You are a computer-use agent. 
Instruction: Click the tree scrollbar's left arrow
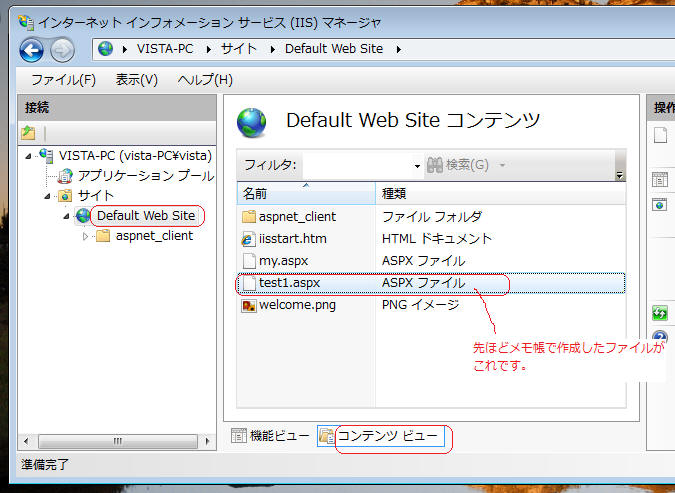26,441
